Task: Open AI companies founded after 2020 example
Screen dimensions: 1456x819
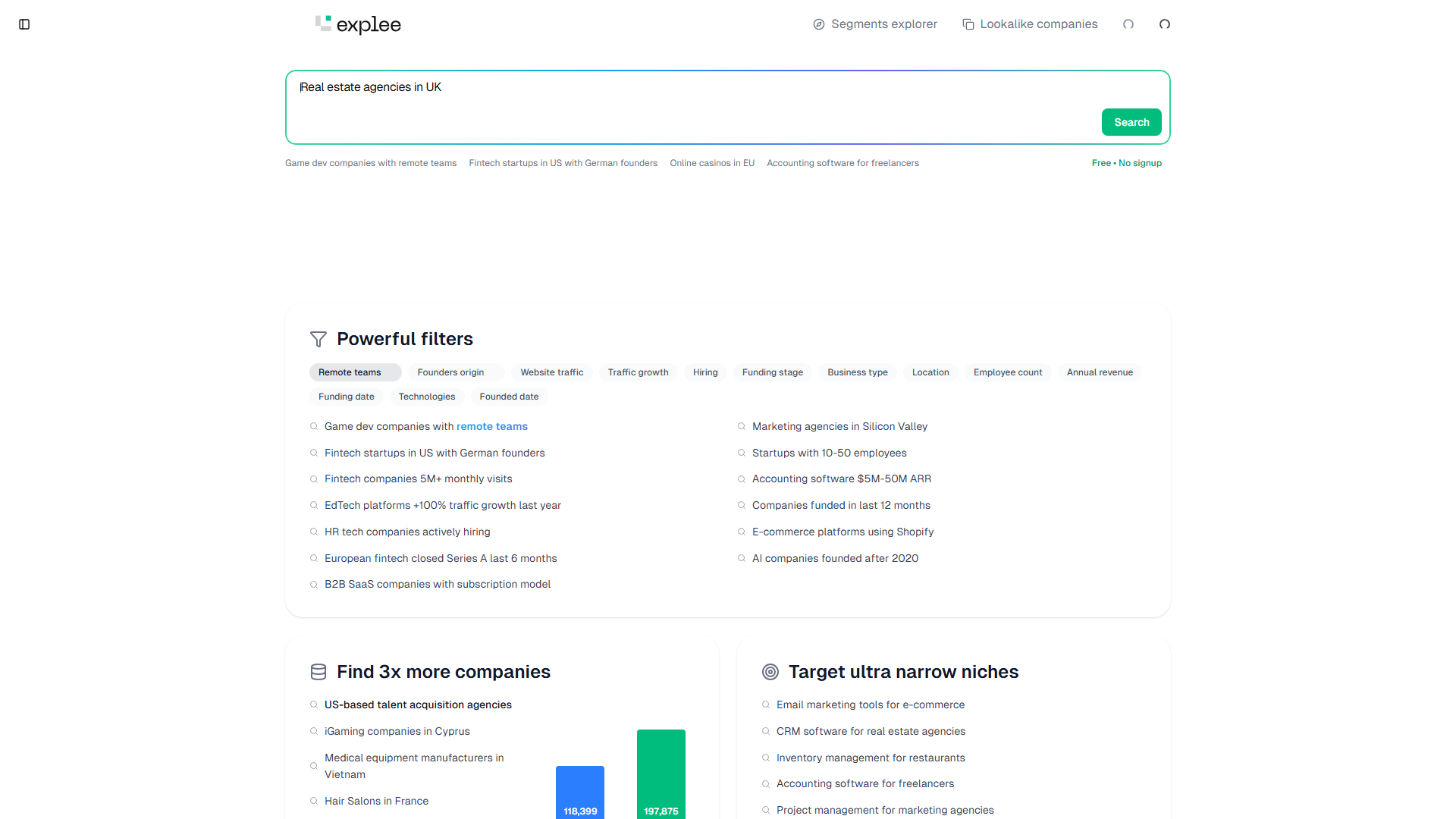Action: [835, 558]
